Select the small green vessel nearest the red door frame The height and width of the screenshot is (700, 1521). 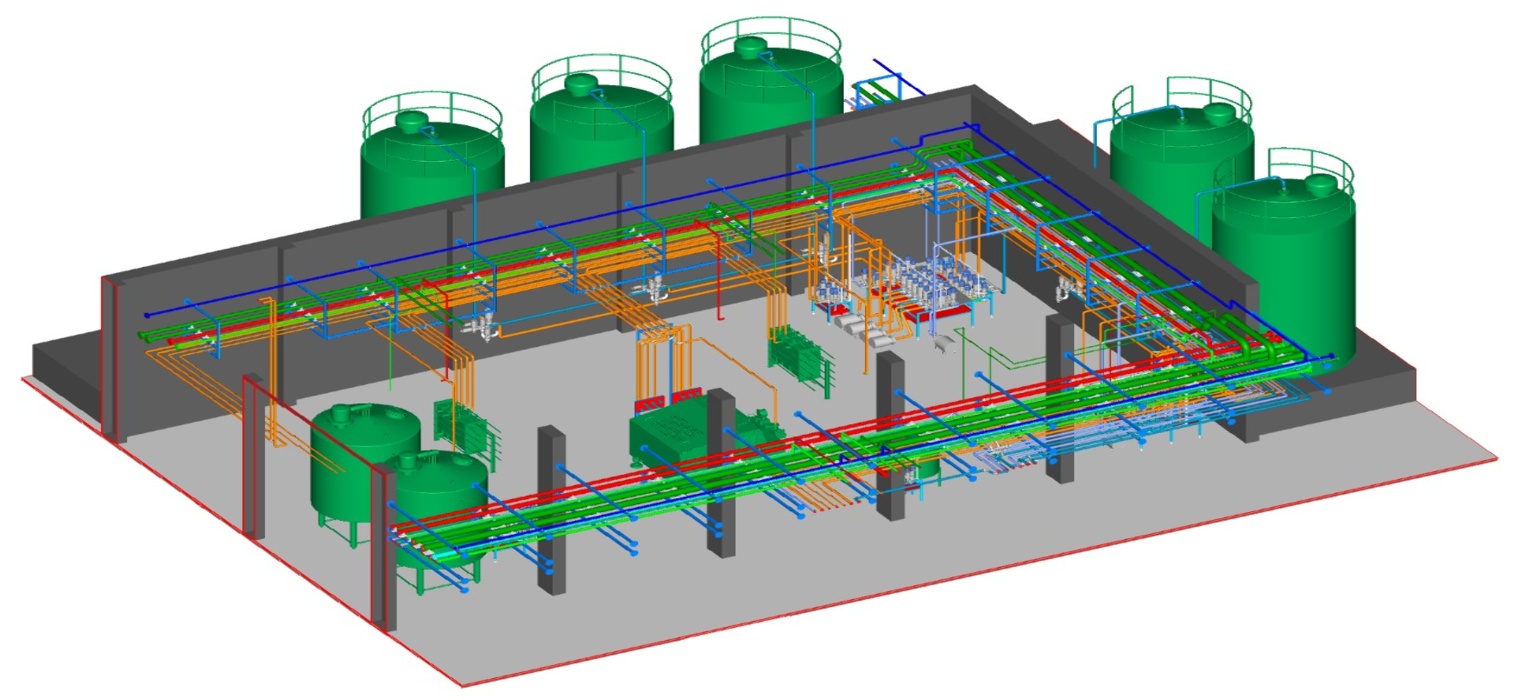click(437, 510)
